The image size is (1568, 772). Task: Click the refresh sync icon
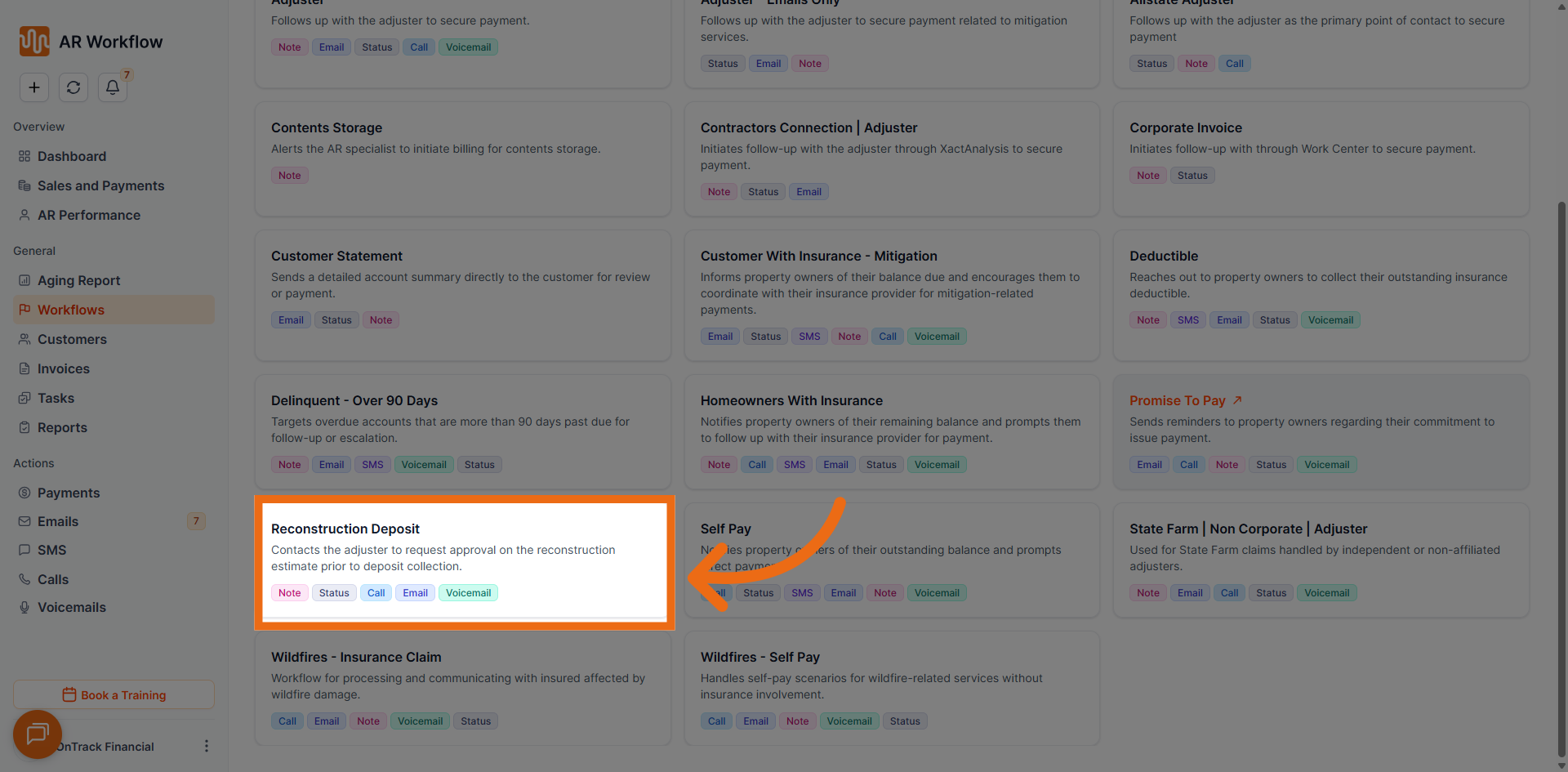(x=73, y=87)
